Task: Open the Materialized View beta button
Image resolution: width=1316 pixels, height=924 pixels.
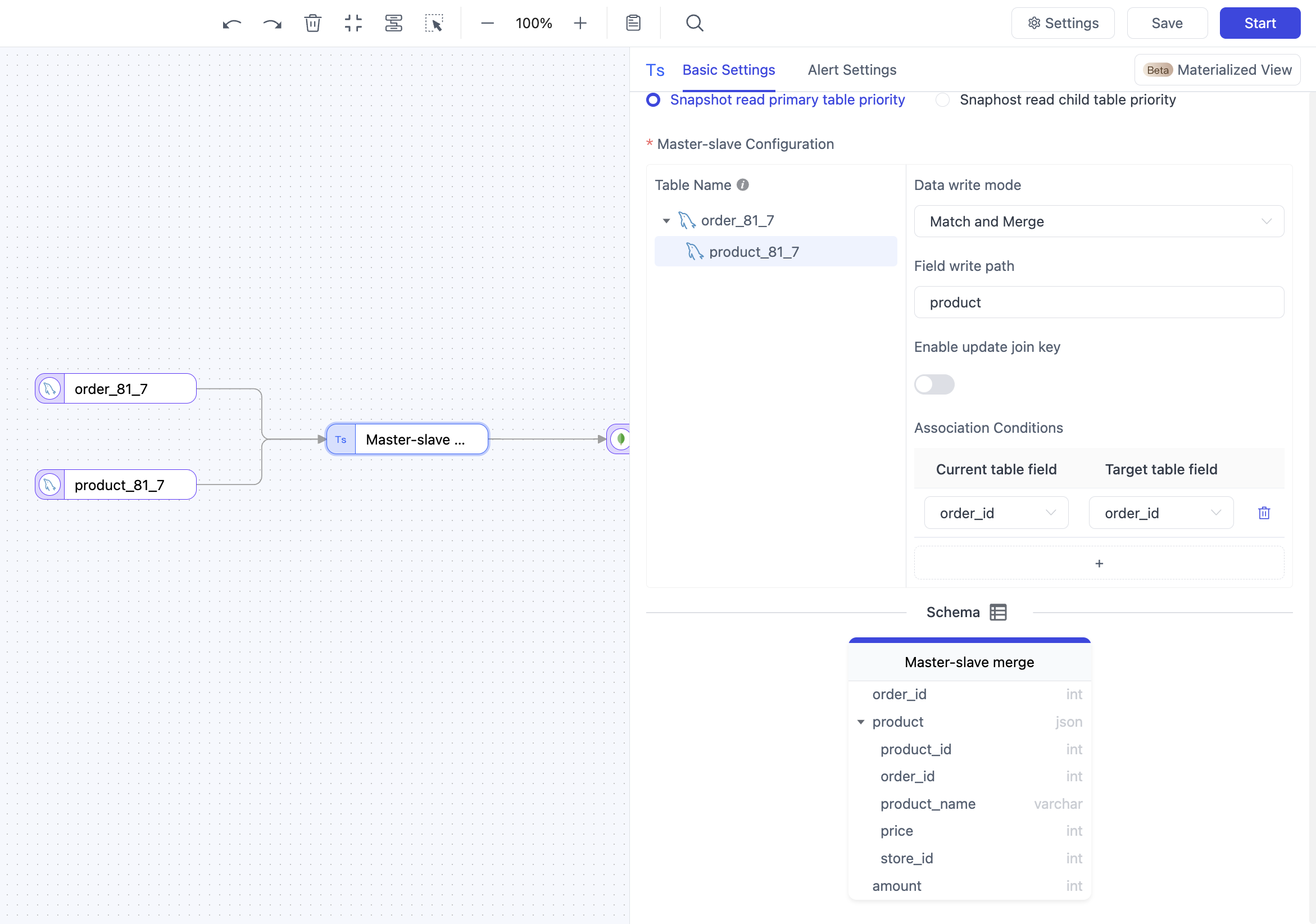Action: click(x=1217, y=70)
